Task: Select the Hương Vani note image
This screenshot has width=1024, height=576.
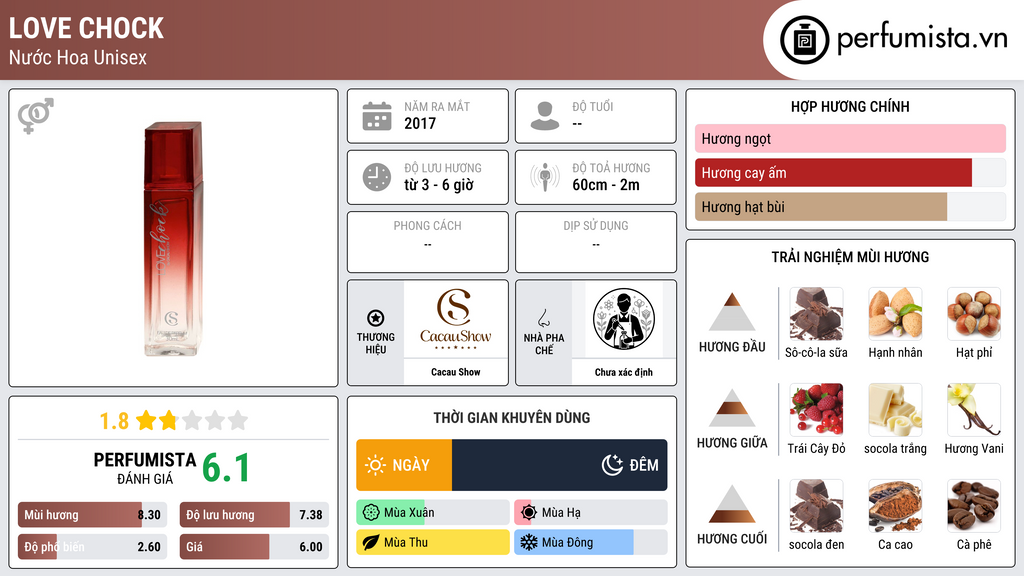Action: [x=974, y=410]
